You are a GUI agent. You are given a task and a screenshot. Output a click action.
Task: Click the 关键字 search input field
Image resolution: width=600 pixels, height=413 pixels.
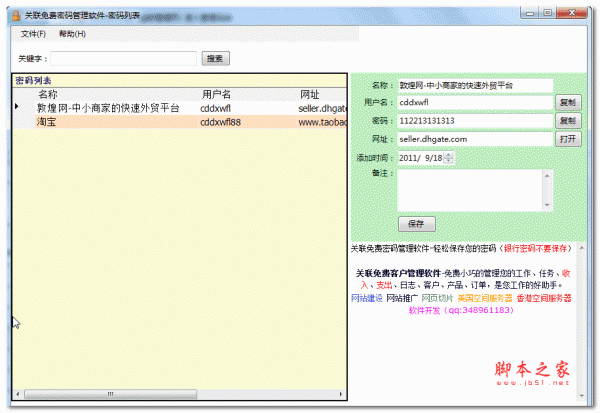click(x=124, y=59)
